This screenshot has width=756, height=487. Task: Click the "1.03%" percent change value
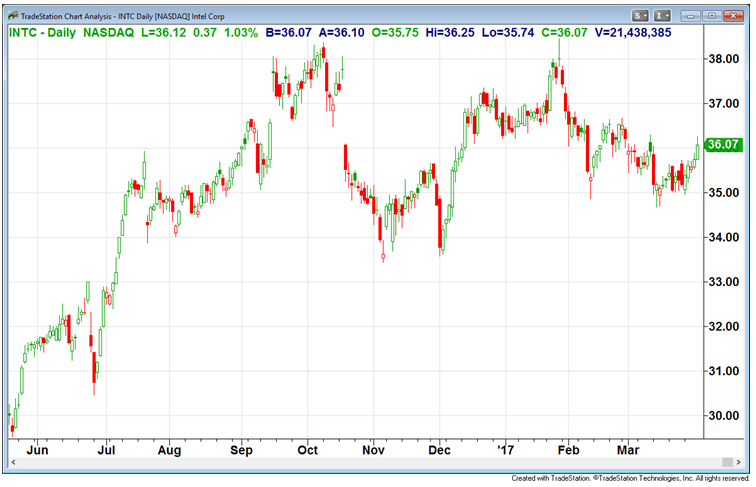[x=241, y=33]
